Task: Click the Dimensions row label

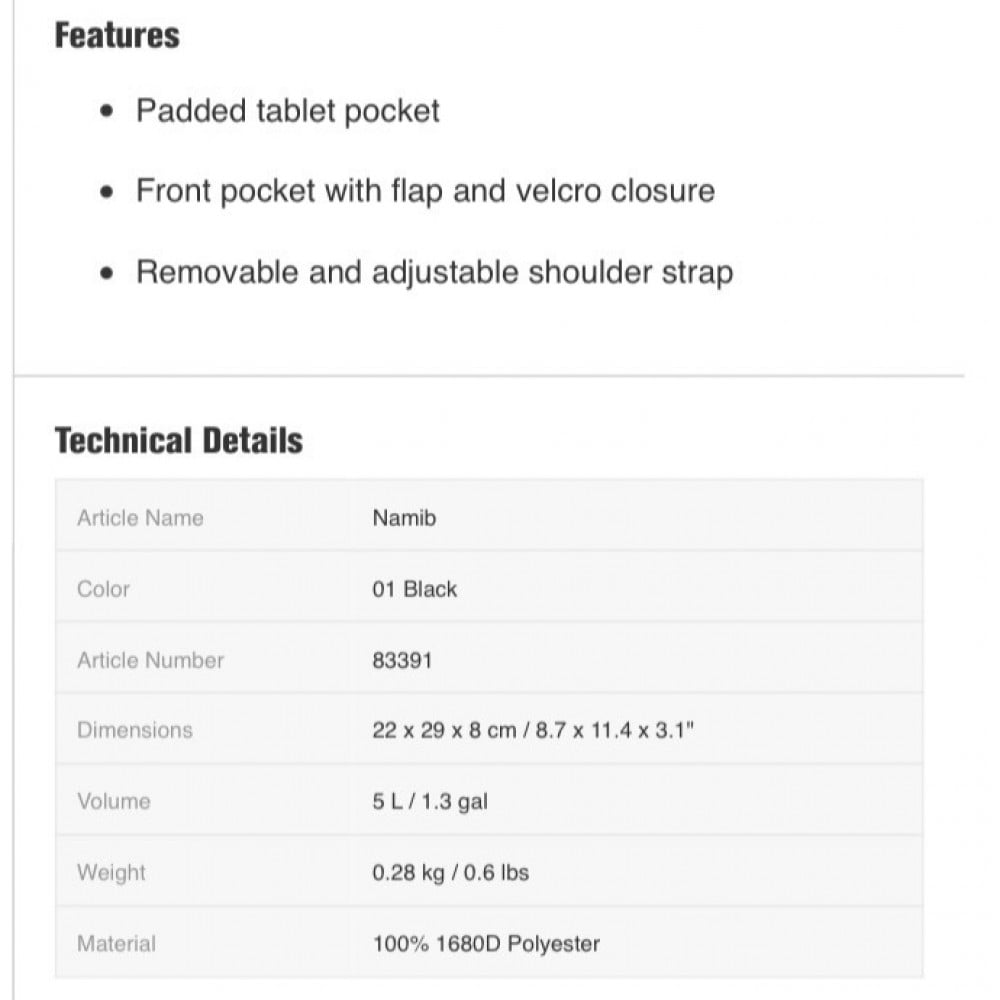Action: pos(134,730)
